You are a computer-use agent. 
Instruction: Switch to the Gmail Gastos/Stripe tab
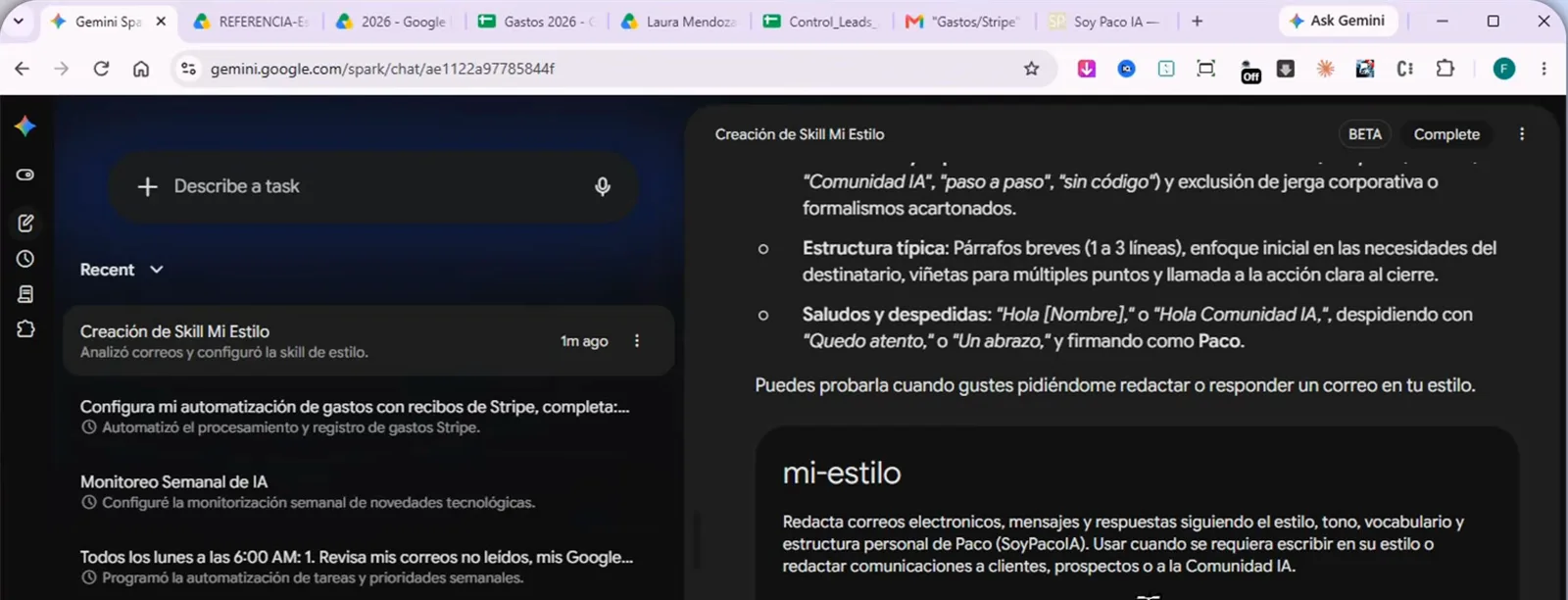click(x=963, y=22)
